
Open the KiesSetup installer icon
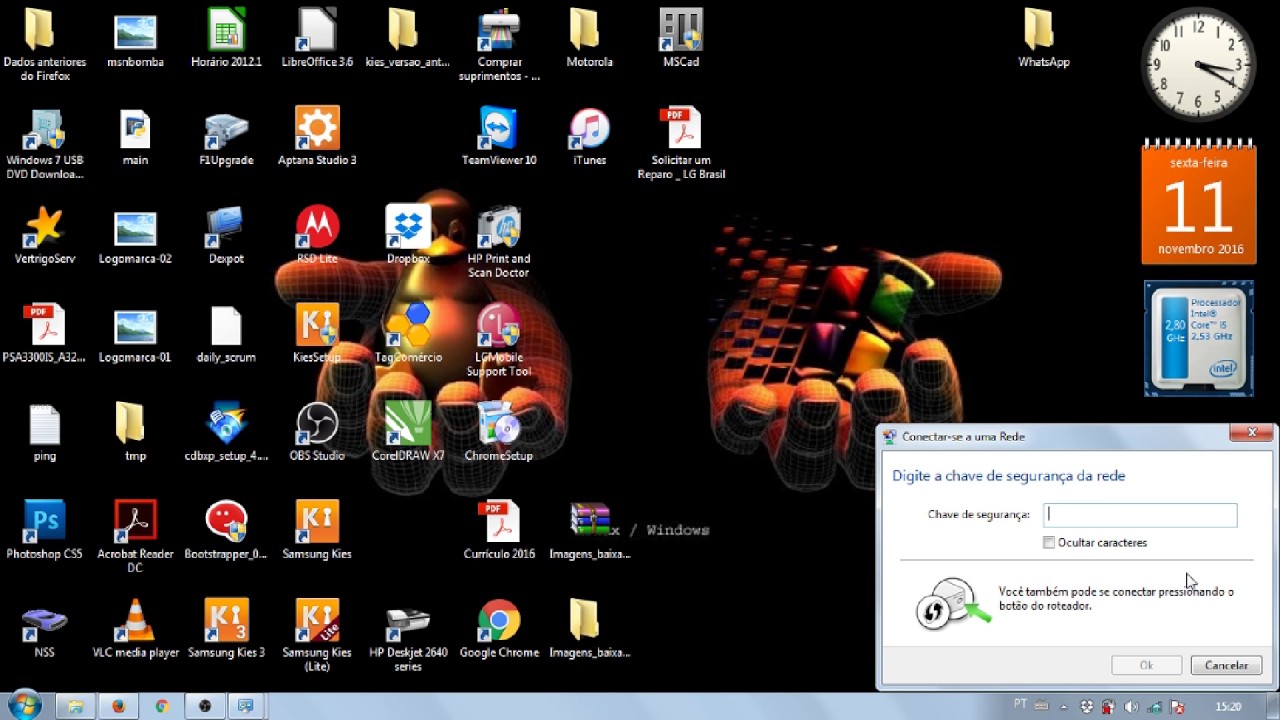317,333
